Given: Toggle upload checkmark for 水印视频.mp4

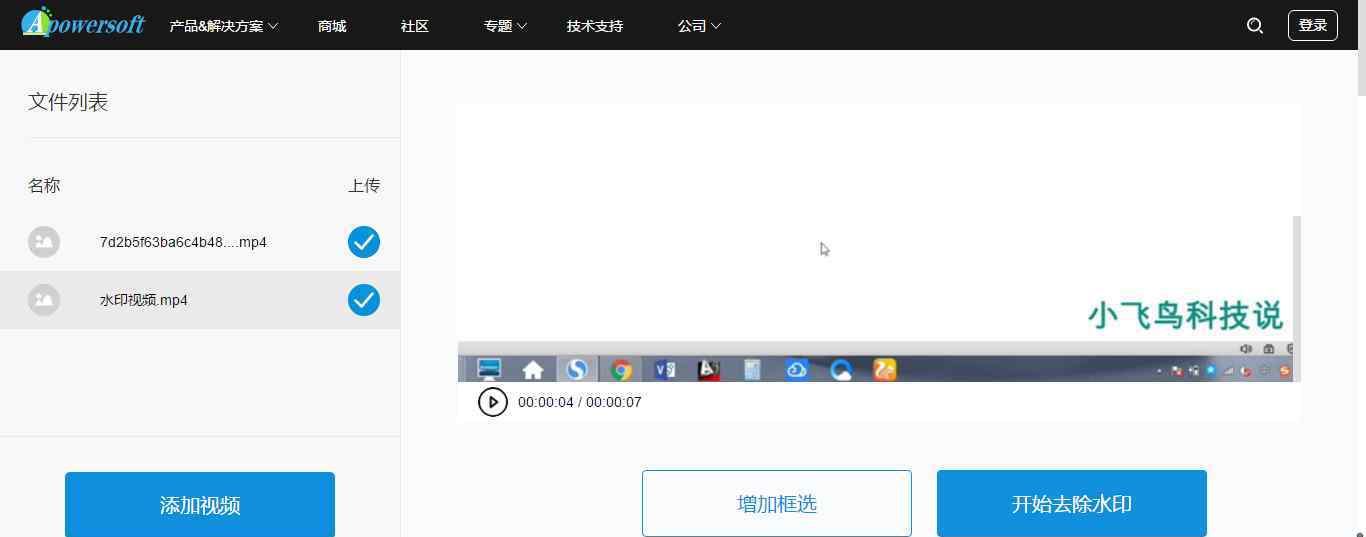Looking at the screenshot, I should (364, 300).
